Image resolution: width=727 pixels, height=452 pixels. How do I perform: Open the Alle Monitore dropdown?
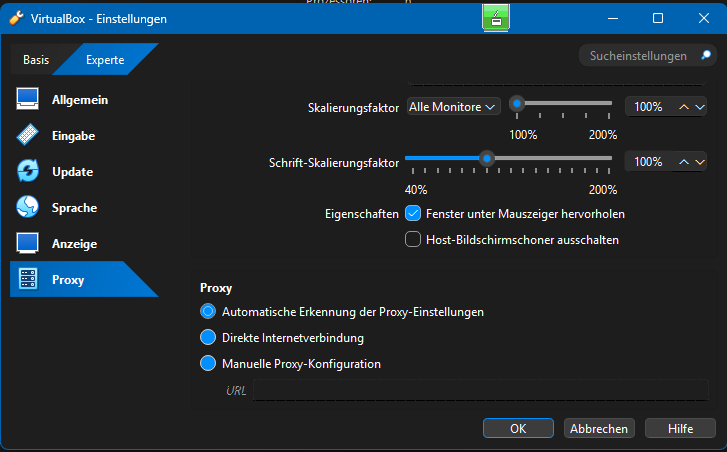click(453, 107)
